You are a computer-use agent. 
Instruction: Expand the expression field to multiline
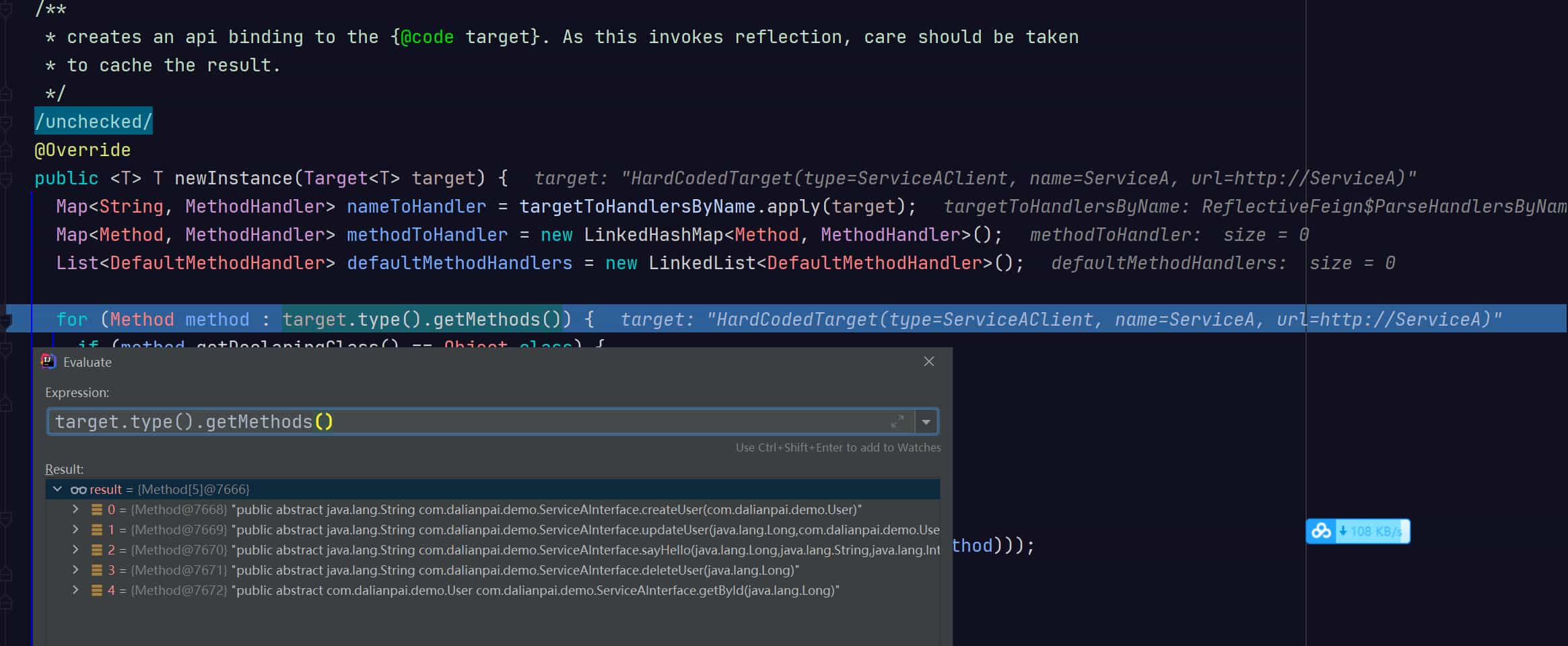[x=897, y=422]
